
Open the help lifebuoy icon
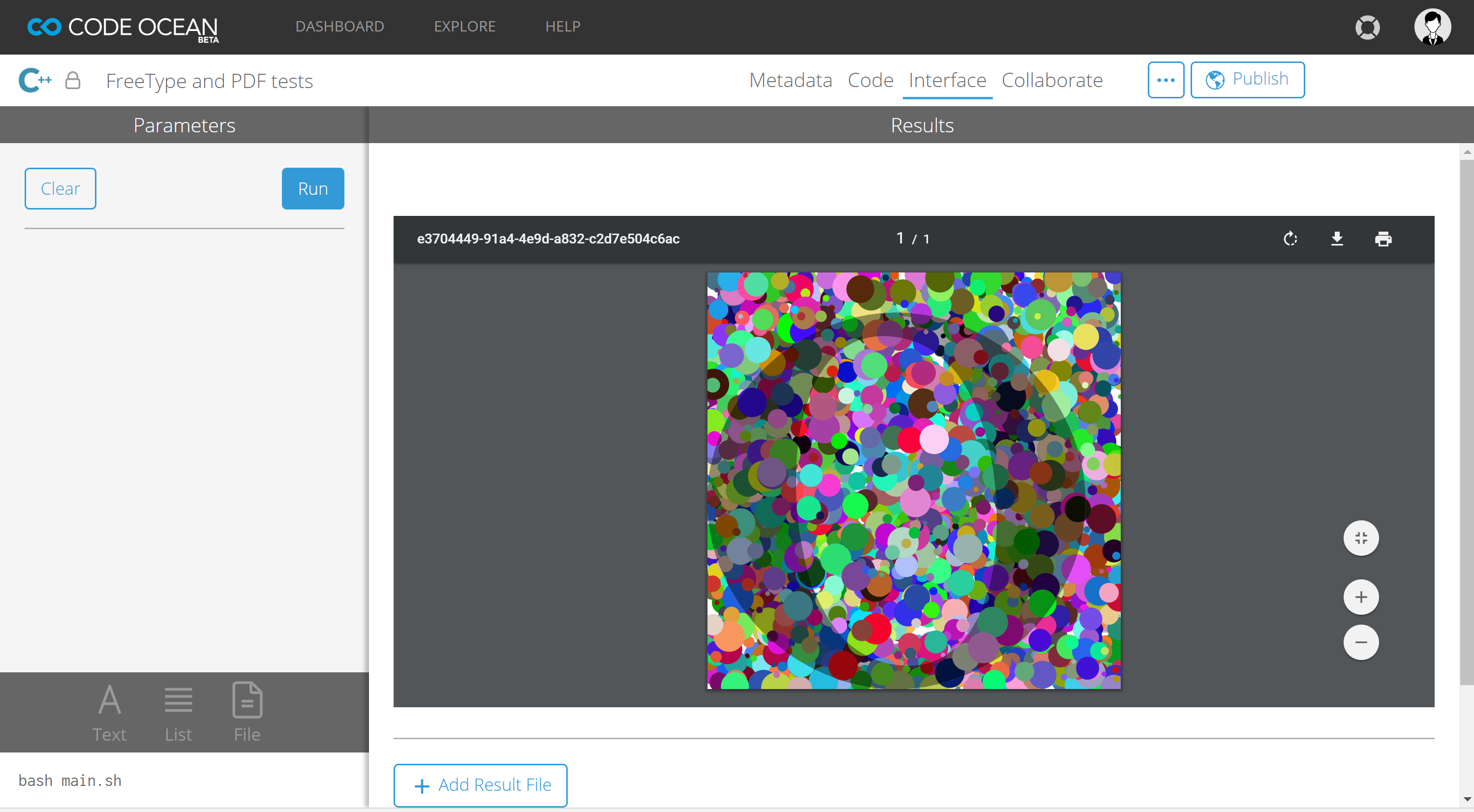pos(1367,27)
